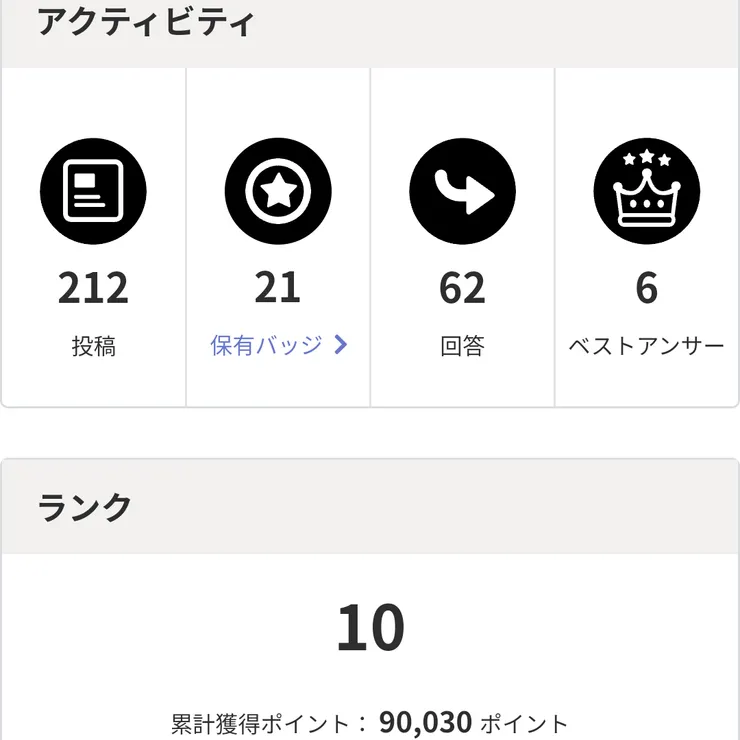Image resolution: width=740 pixels, height=740 pixels.
Task: Expand the chevron next to 保有バッジ
Action: tap(340, 346)
